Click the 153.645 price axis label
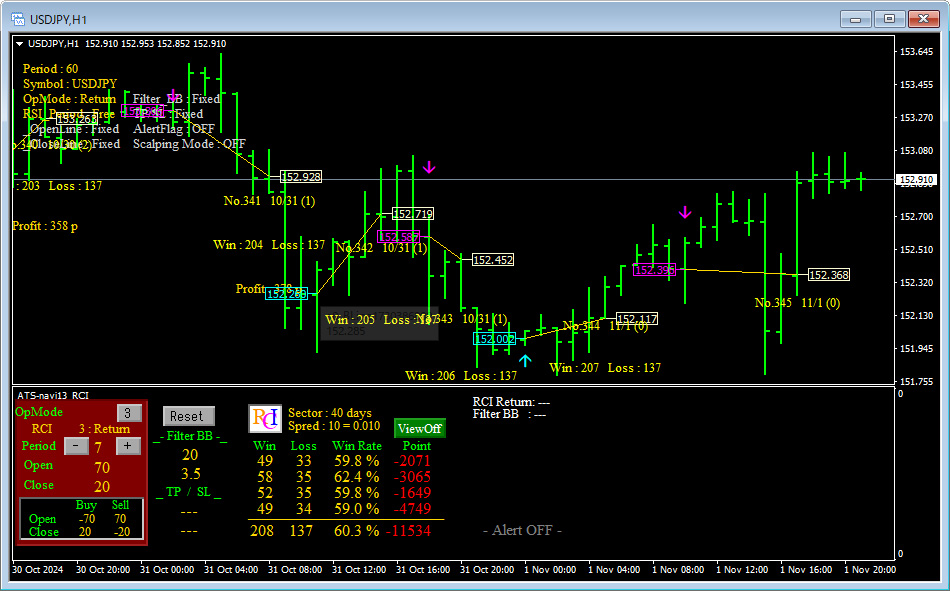 916,52
